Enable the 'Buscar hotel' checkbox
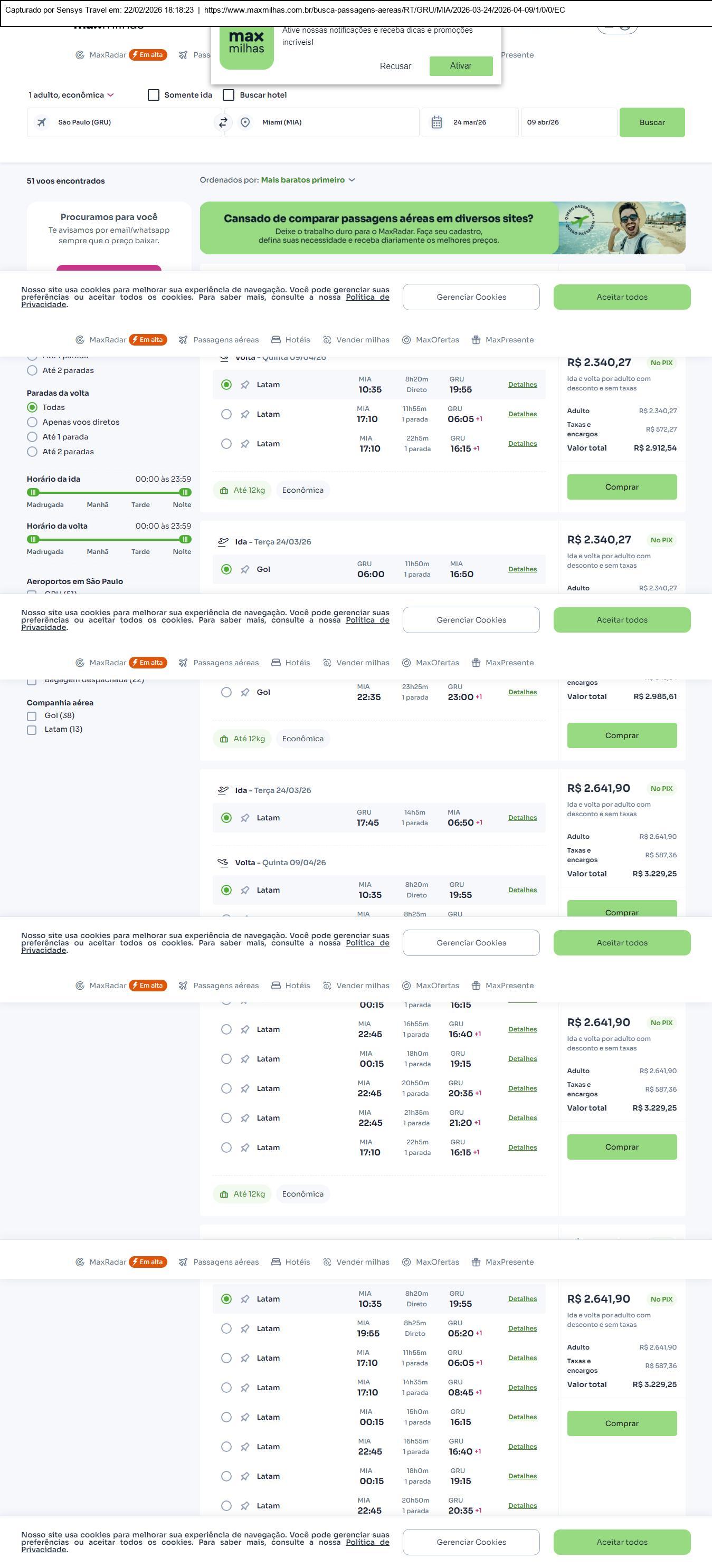This screenshot has height=1568, width=712. tap(229, 95)
